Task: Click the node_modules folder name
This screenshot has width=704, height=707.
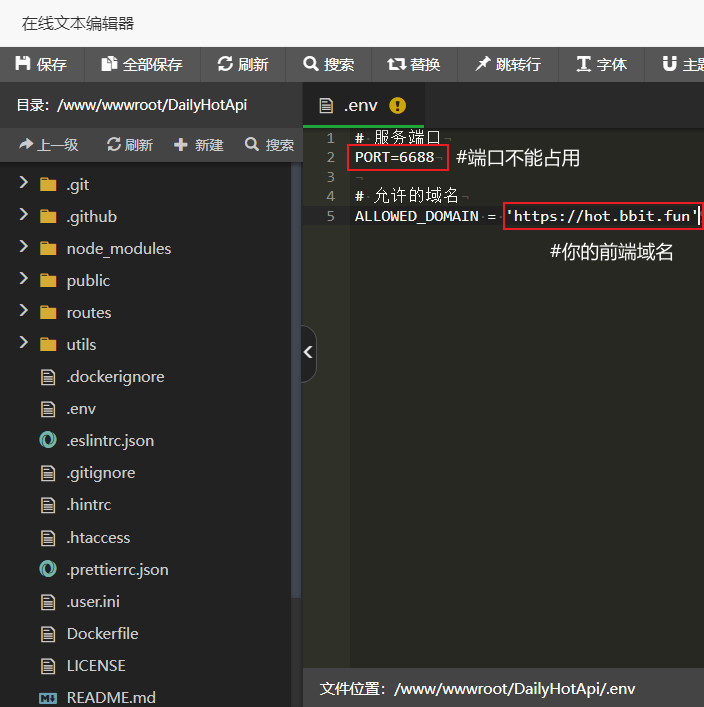Action: (119, 248)
